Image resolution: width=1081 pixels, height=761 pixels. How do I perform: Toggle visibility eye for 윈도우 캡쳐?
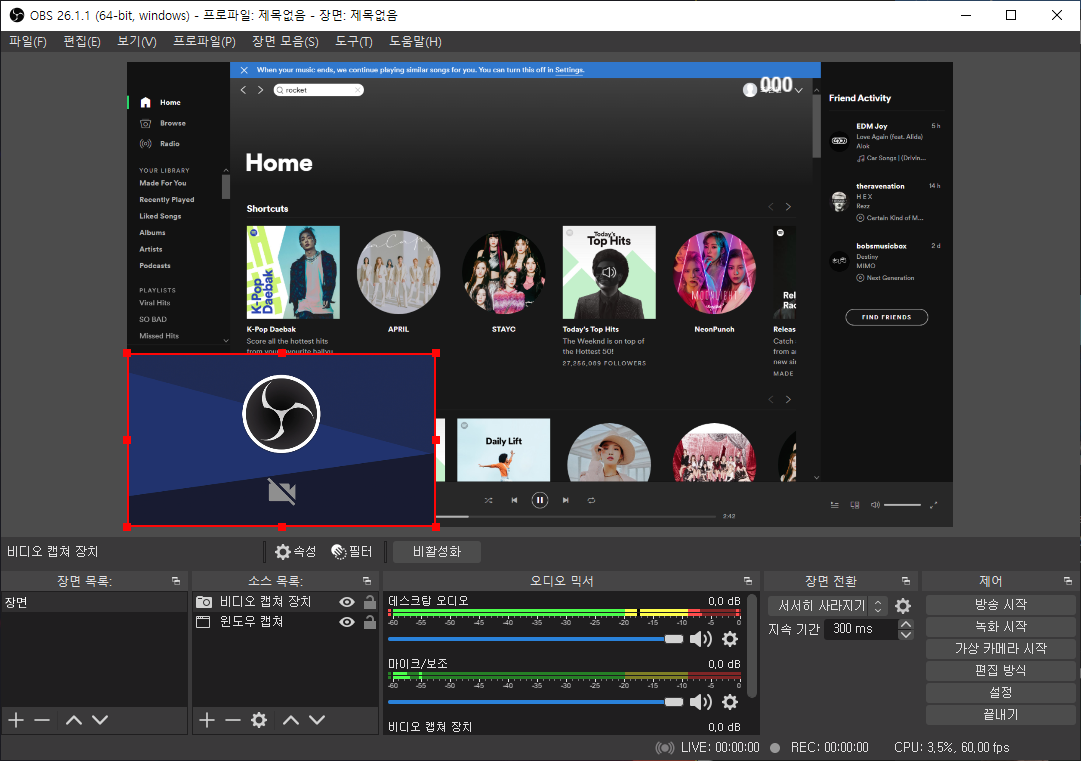tap(347, 622)
